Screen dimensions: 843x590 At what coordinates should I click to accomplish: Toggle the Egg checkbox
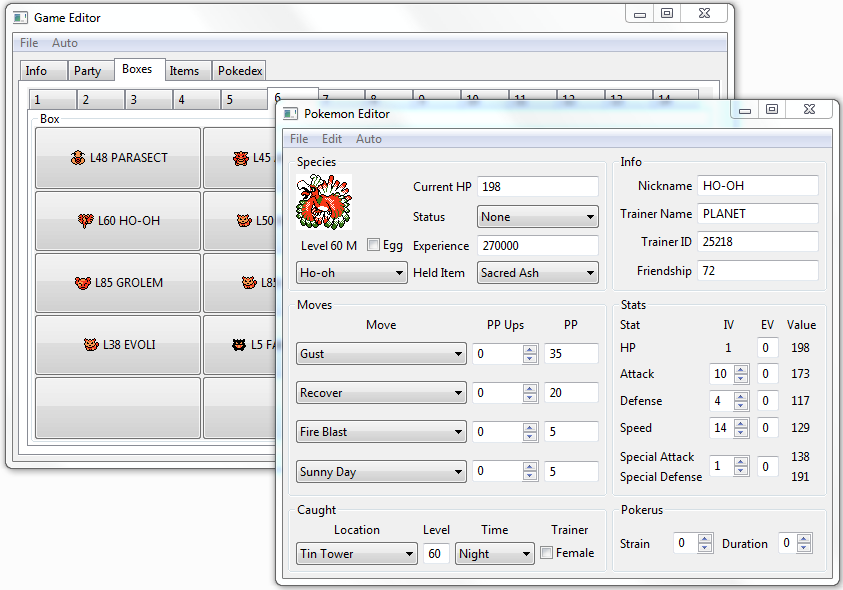click(x=373, y=245)
